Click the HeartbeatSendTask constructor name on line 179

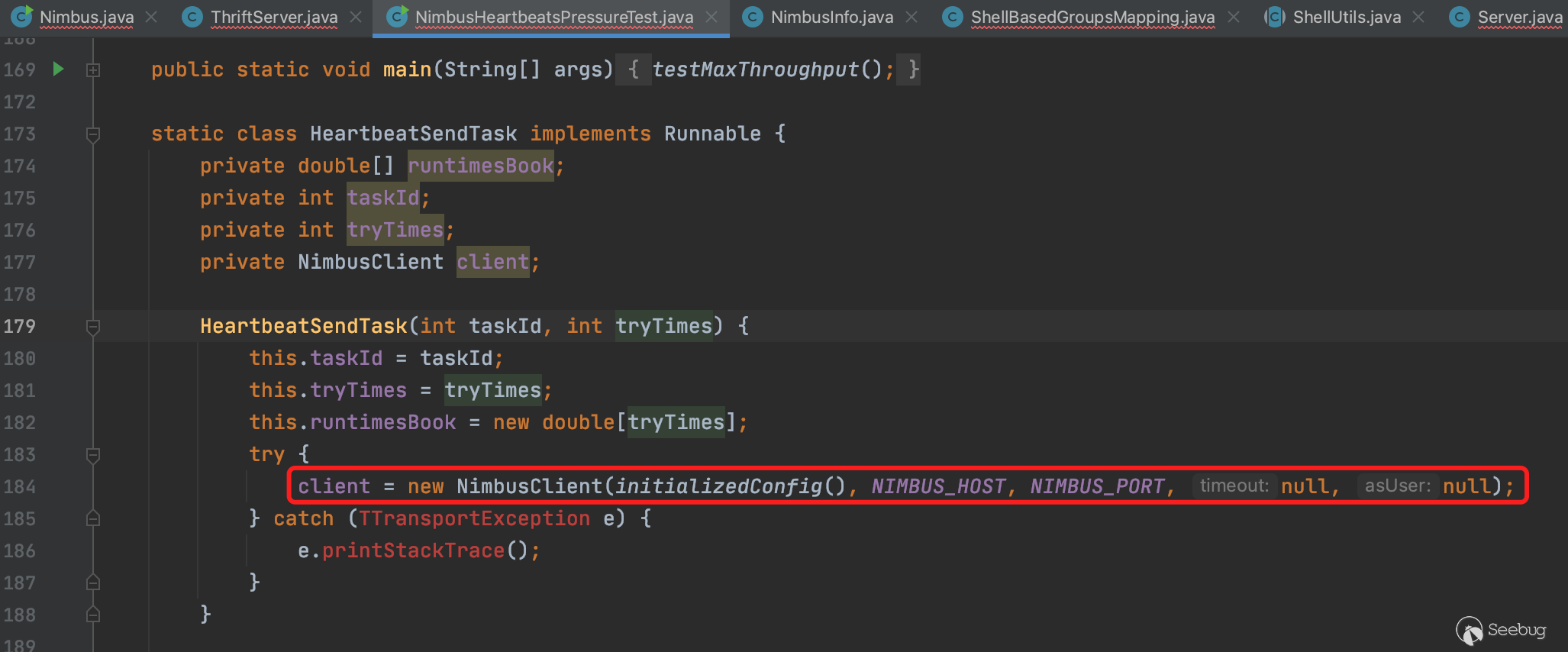[x=304, y=326]
